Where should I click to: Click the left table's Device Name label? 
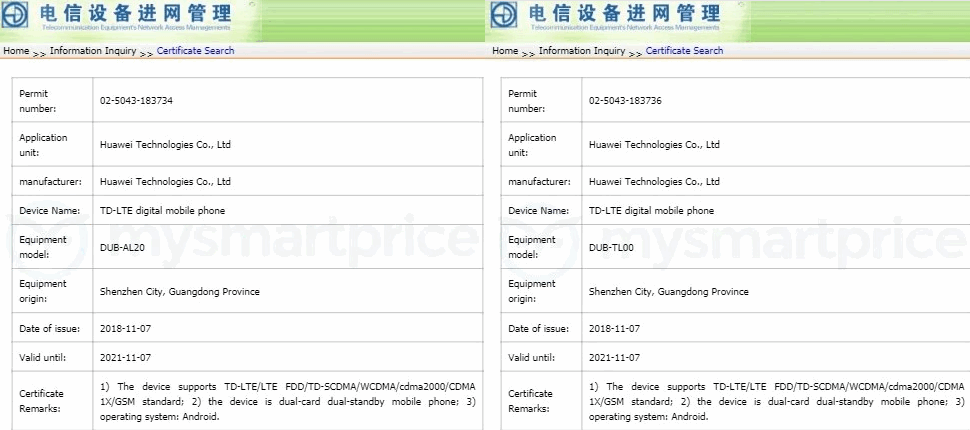pos(49,210)
